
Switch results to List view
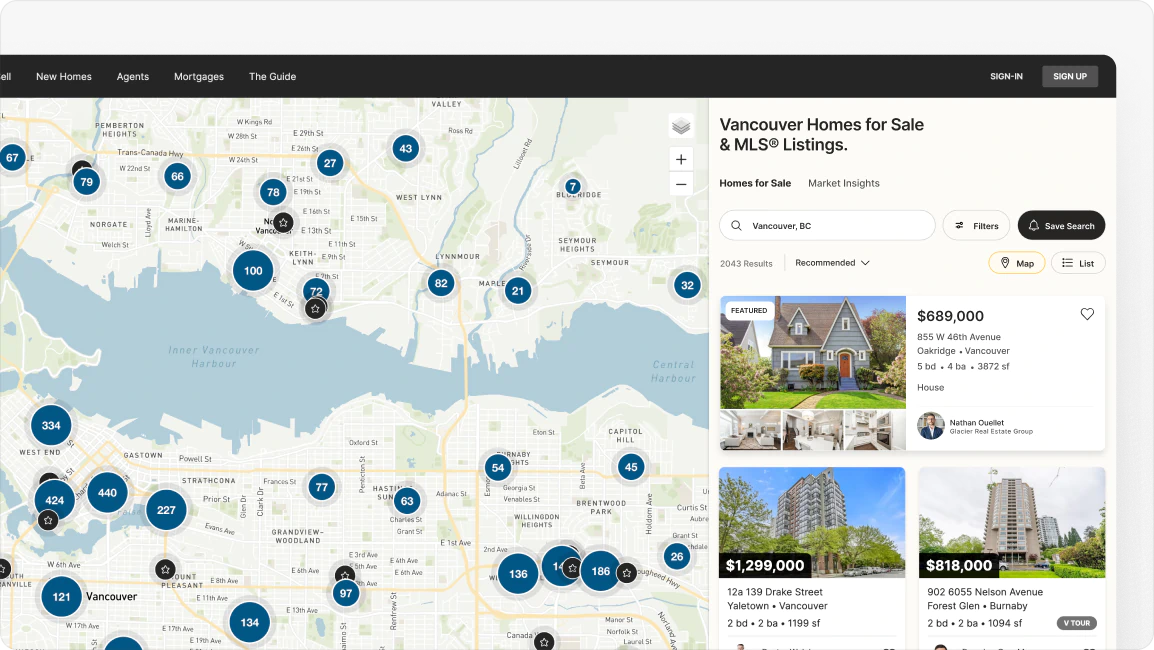tap(1078, 263)
